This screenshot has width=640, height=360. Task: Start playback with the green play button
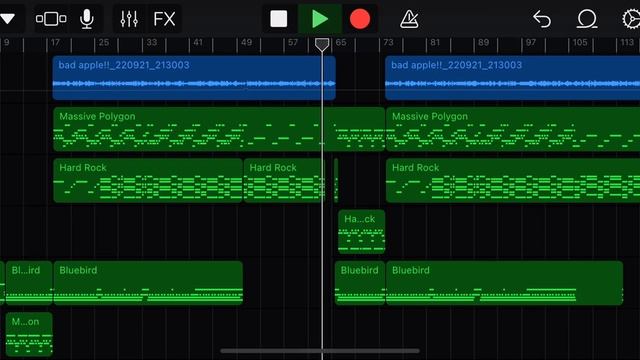(x=320, y=19)
